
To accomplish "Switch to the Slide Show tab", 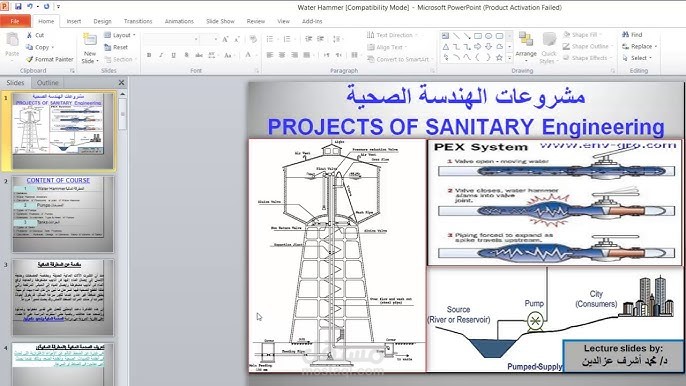I will coord(220,21).
